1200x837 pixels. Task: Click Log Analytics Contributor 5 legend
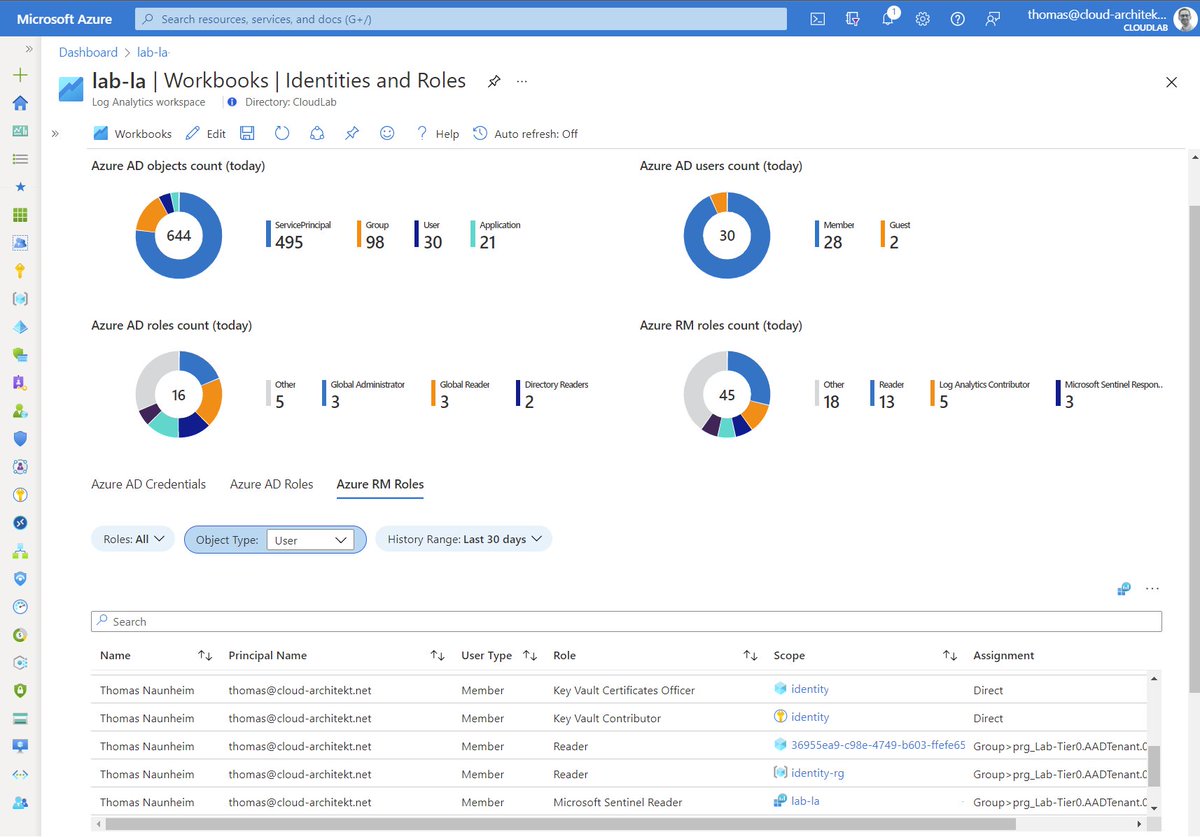tap(979, 395)
